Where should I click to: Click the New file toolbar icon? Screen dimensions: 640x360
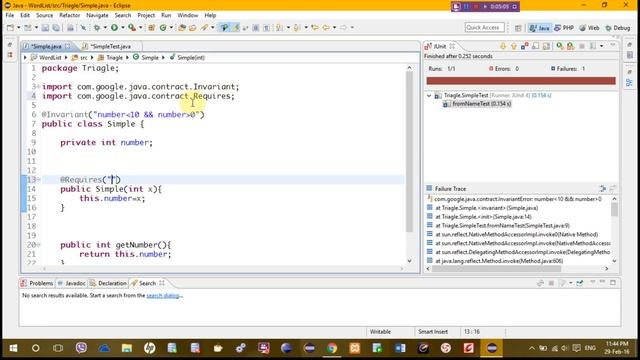click(x=10, y=28)
